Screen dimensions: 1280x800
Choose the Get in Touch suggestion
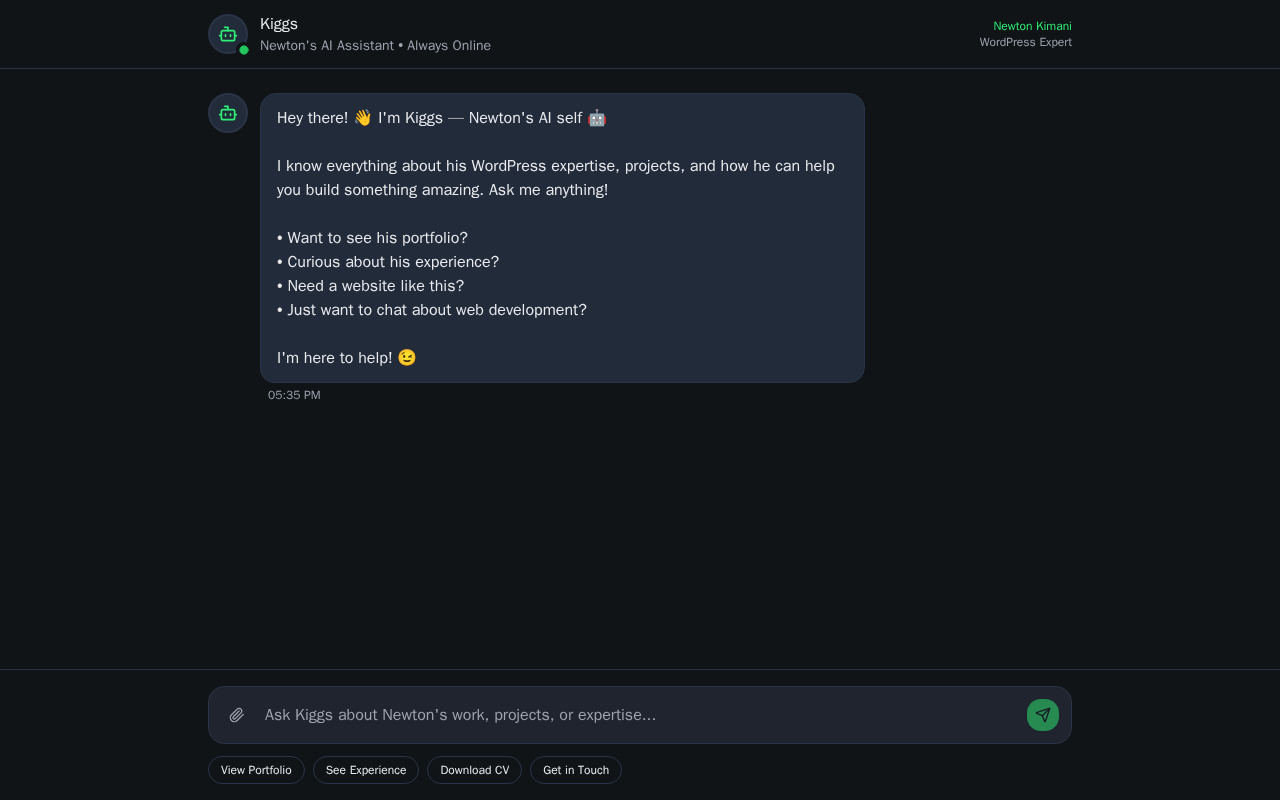576,770
